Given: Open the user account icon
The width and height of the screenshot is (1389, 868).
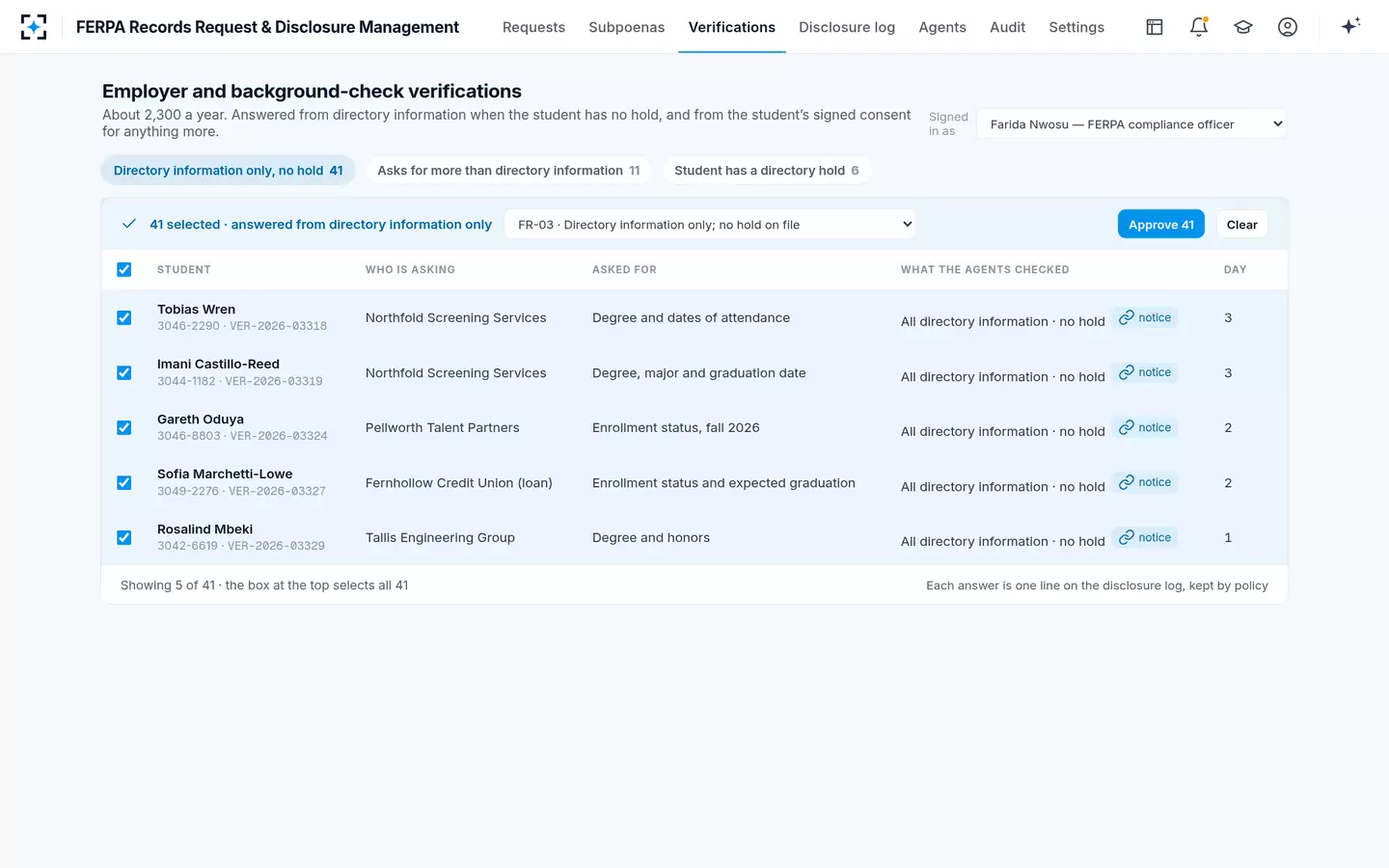Looking at the screenshot, I should 1288,27.
